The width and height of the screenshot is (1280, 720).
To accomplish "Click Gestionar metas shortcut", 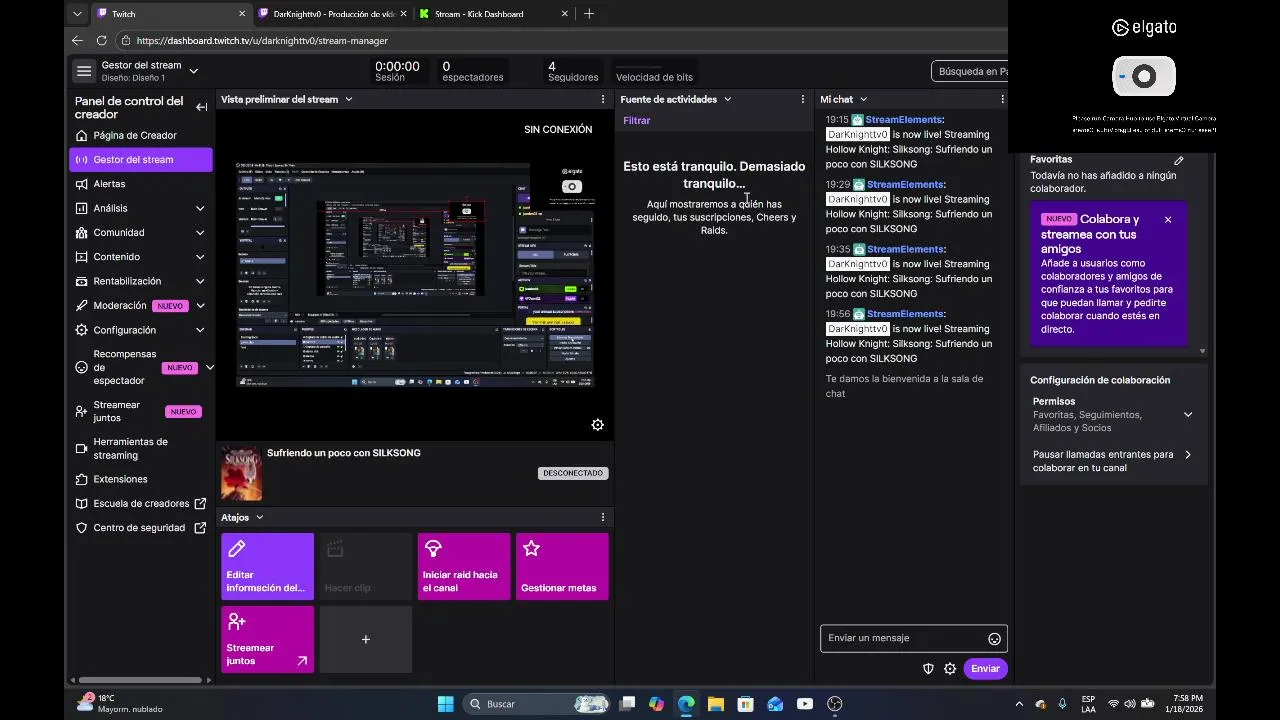I will pyautogui.click(x=562, y=567).
